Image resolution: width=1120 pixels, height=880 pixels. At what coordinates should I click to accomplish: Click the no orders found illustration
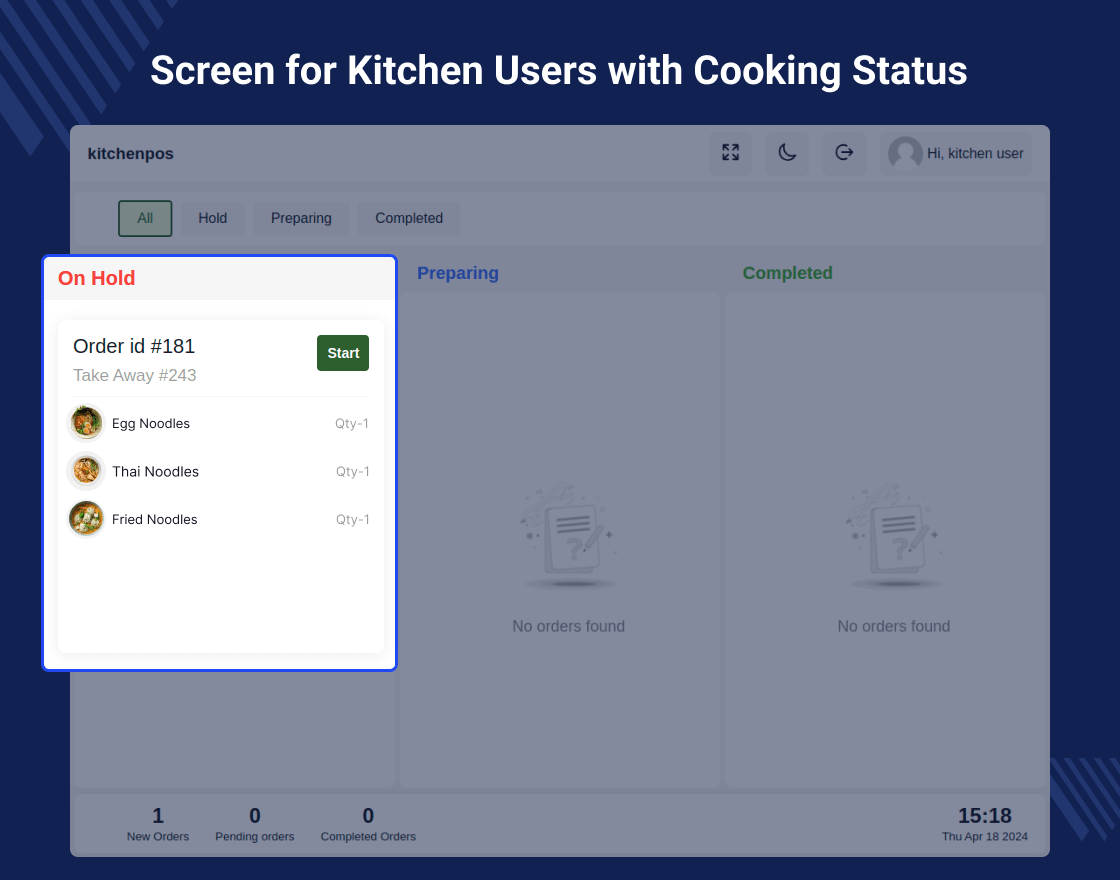point(568,535)
